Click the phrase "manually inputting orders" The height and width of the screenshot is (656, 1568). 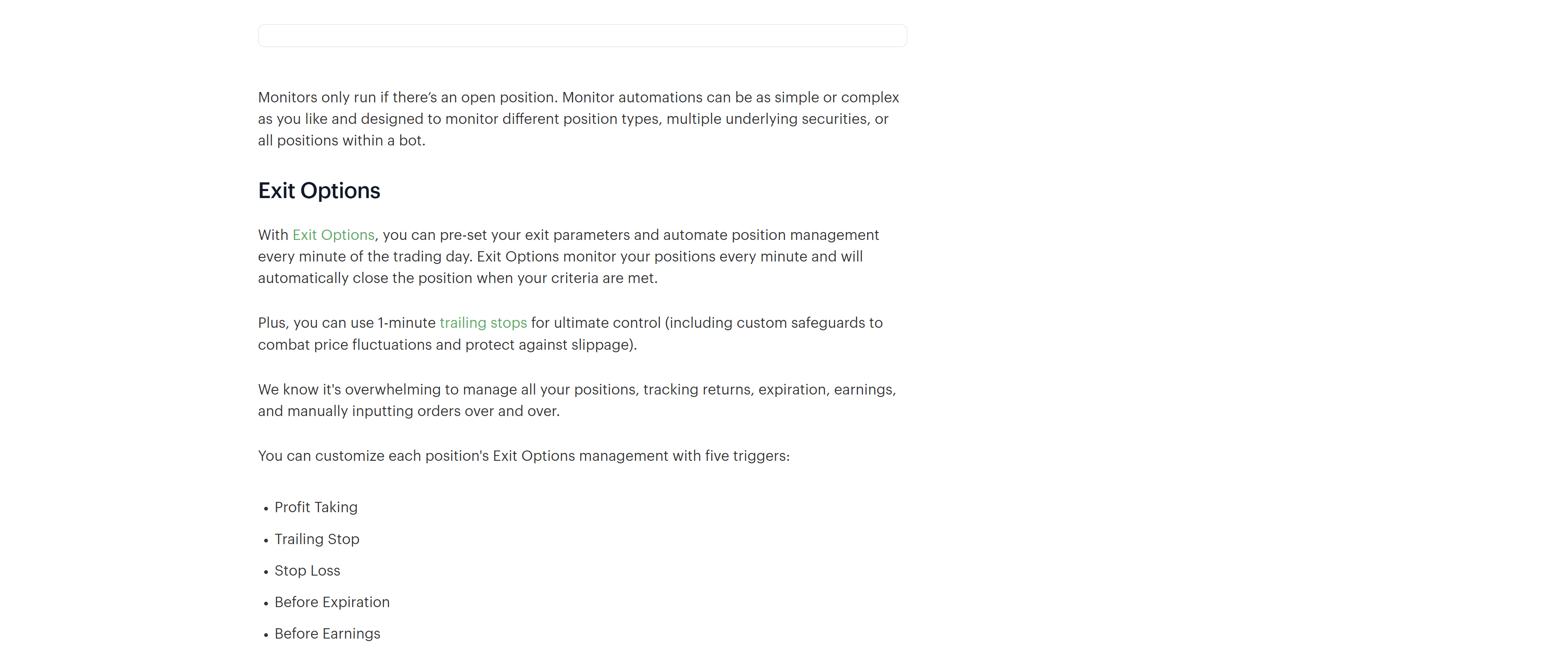point(375,412)
